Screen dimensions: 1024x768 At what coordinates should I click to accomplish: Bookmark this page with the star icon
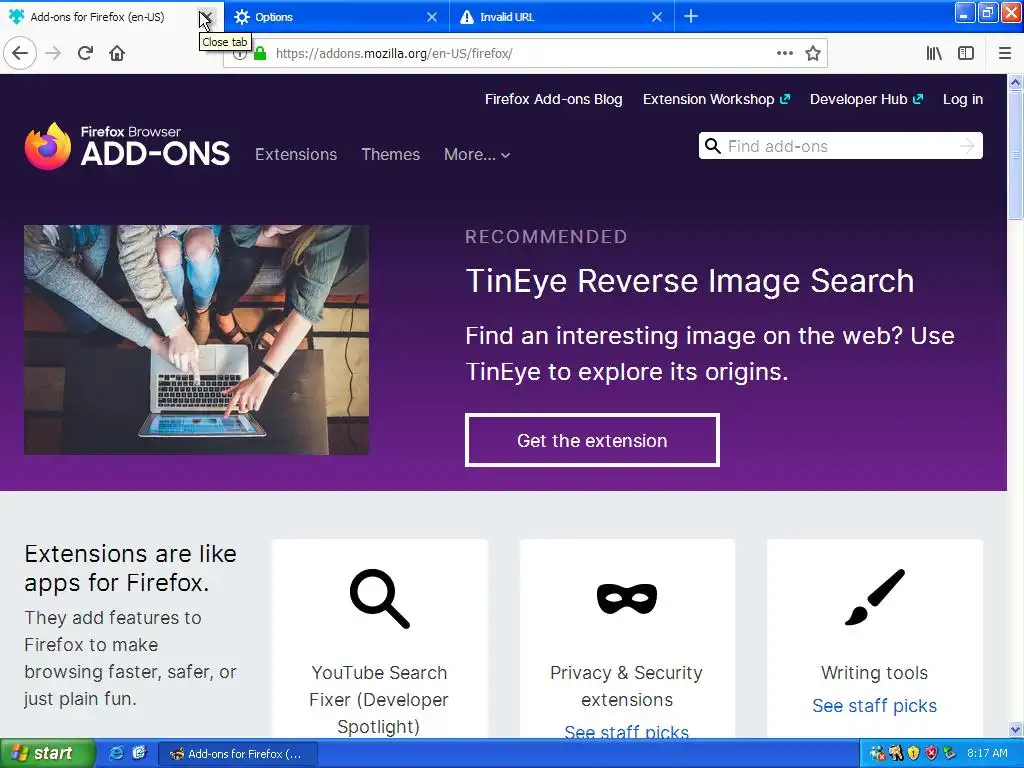812,53
